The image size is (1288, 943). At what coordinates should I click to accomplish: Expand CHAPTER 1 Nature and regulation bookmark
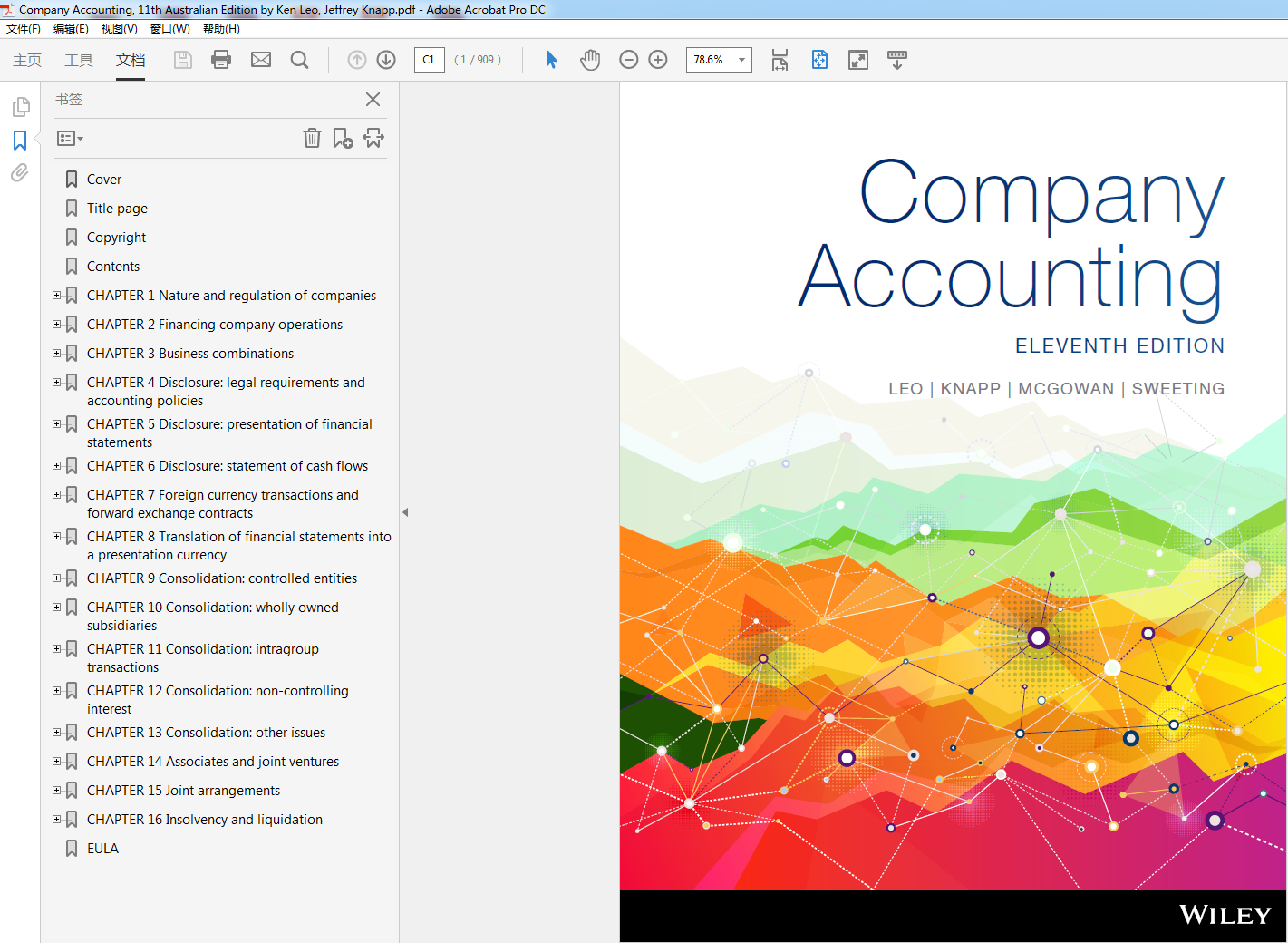[56, 295]
